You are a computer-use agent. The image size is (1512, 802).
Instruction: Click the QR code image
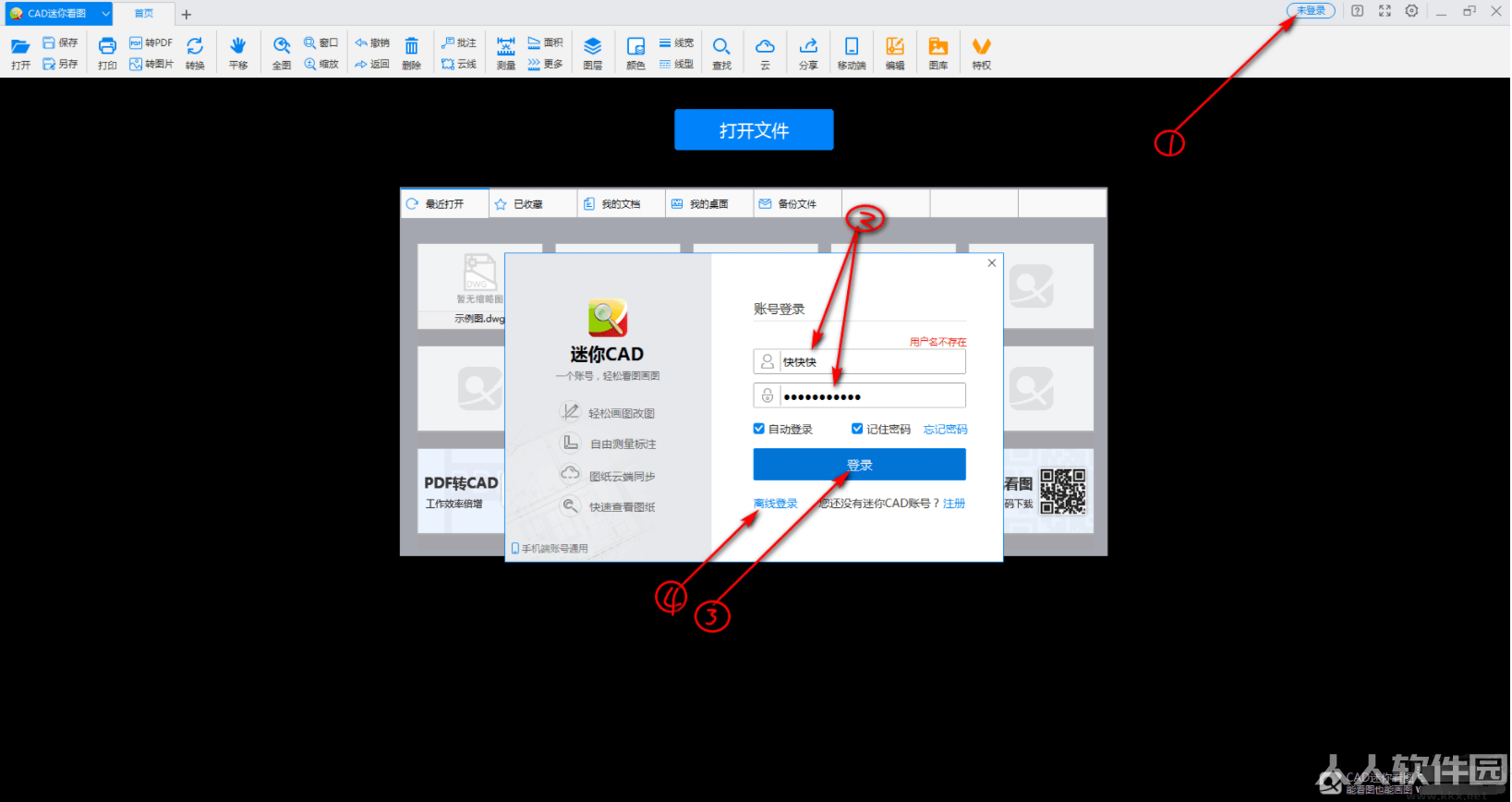tap(1063, 491)
